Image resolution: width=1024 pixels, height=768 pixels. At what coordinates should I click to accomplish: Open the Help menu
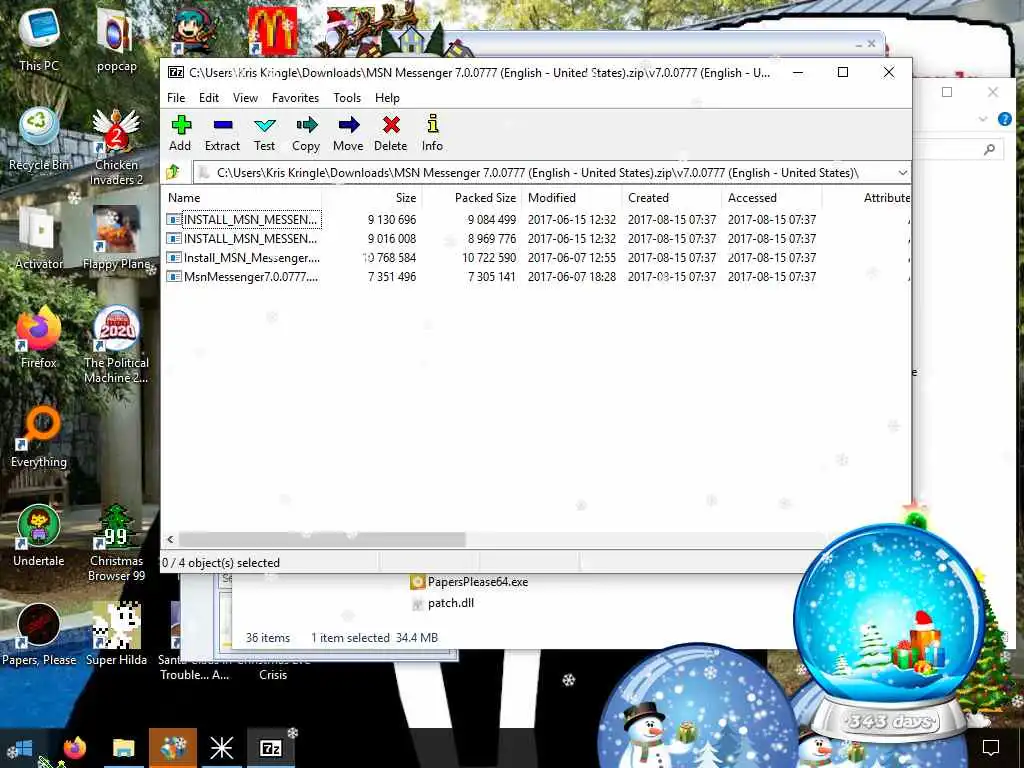(387, 98)
